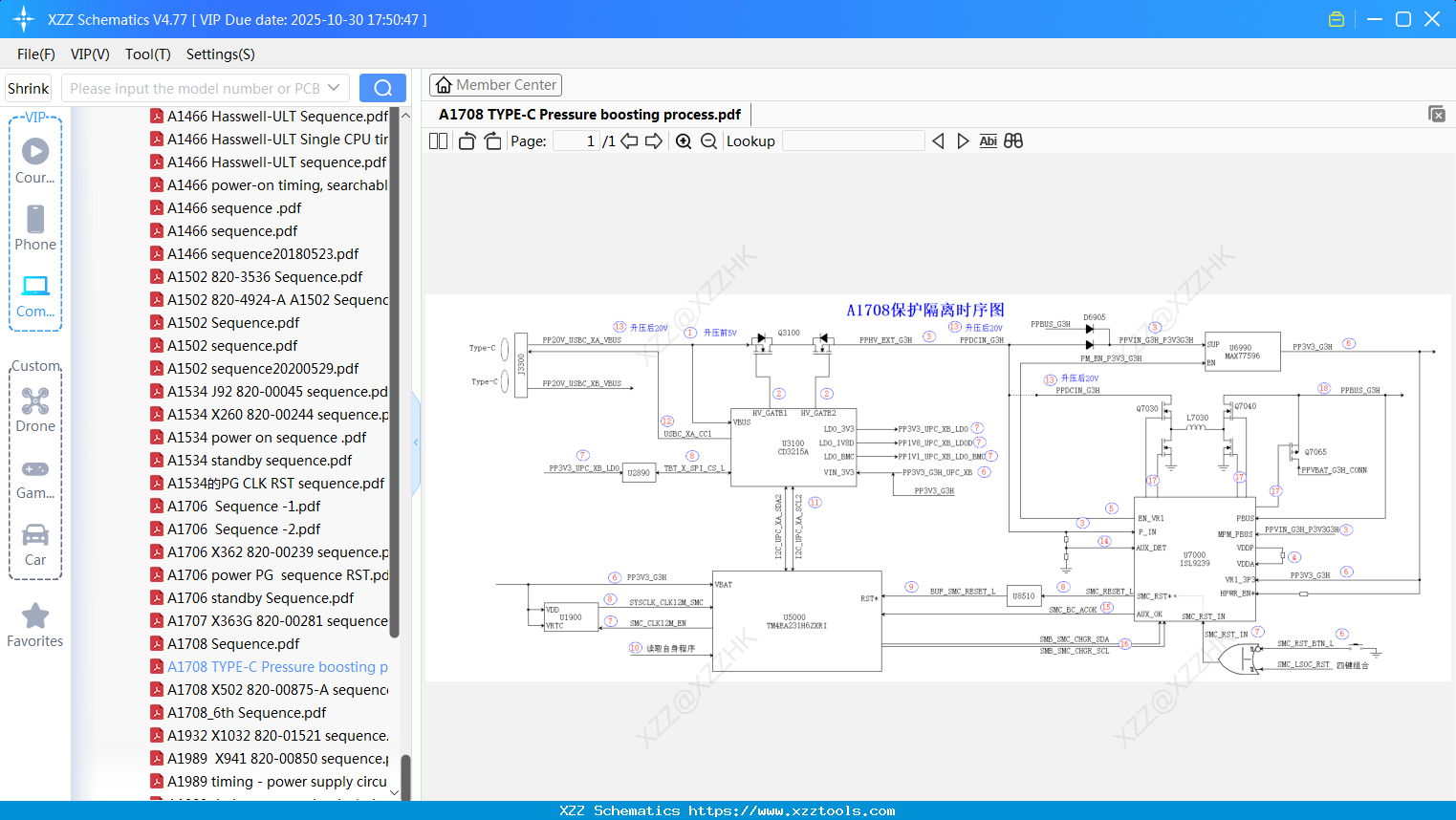Image resolution: width=1456 pixels, height=820 pixels.
Task: Click the binoculars search icon
Action: pos(1013,140)
